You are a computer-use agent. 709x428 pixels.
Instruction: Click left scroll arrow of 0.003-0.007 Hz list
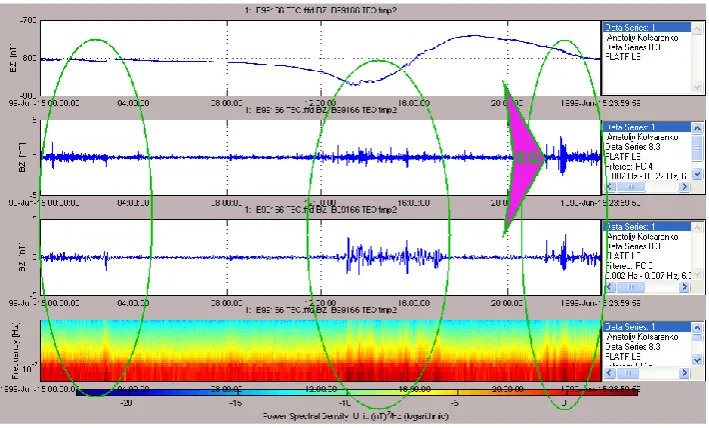click(610, 287)
